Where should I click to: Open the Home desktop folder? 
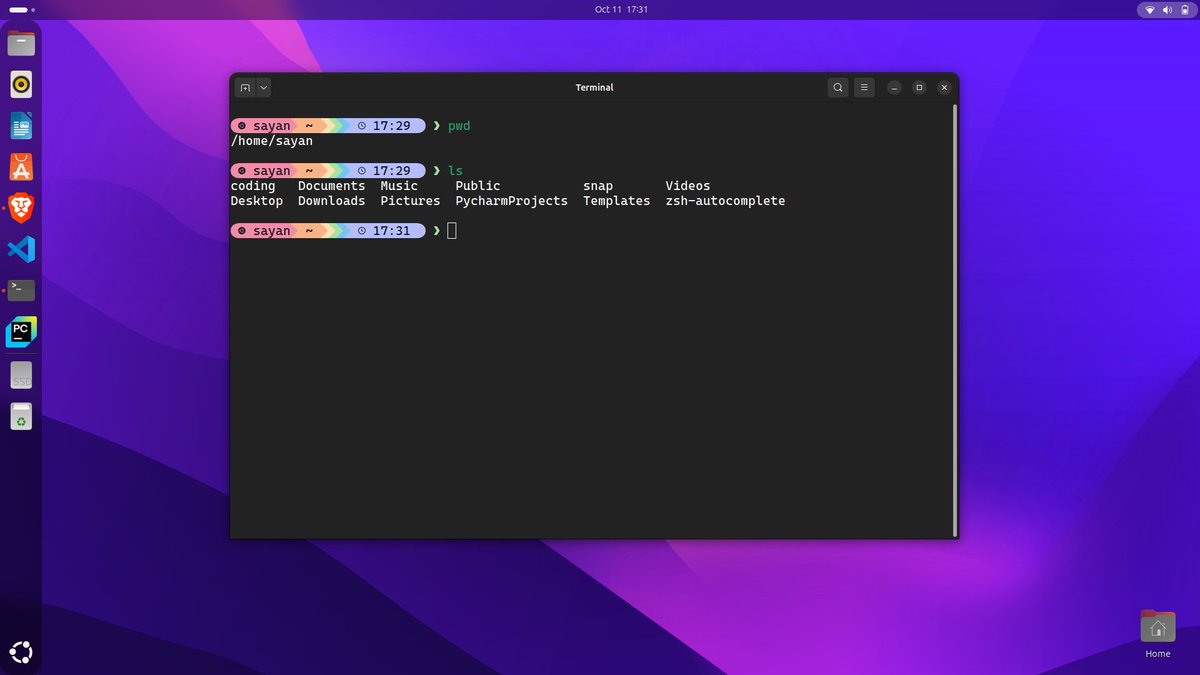[x=1158, y=634]
